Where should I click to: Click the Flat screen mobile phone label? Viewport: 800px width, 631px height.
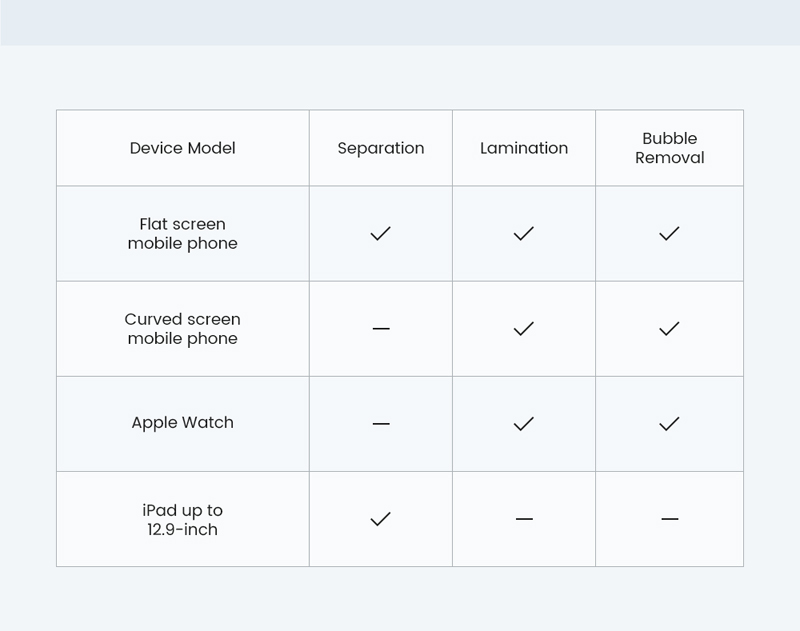pos(183,234)
